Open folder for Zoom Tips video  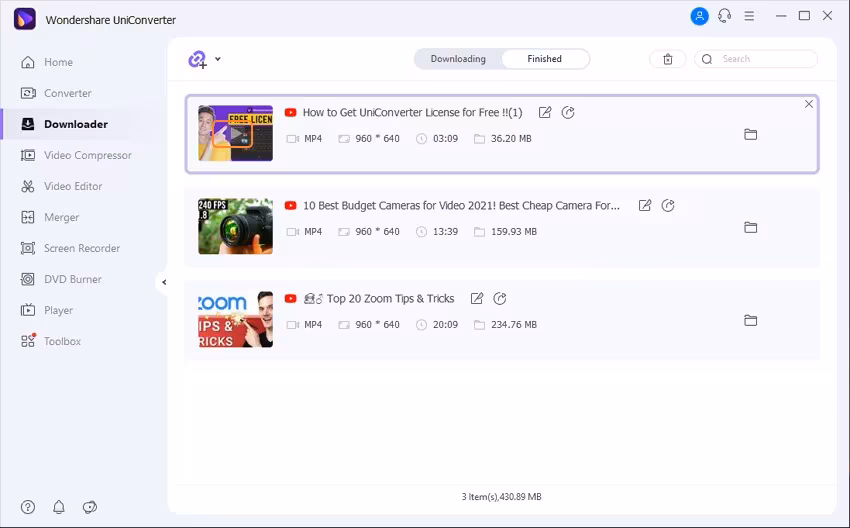click(750, 321)
